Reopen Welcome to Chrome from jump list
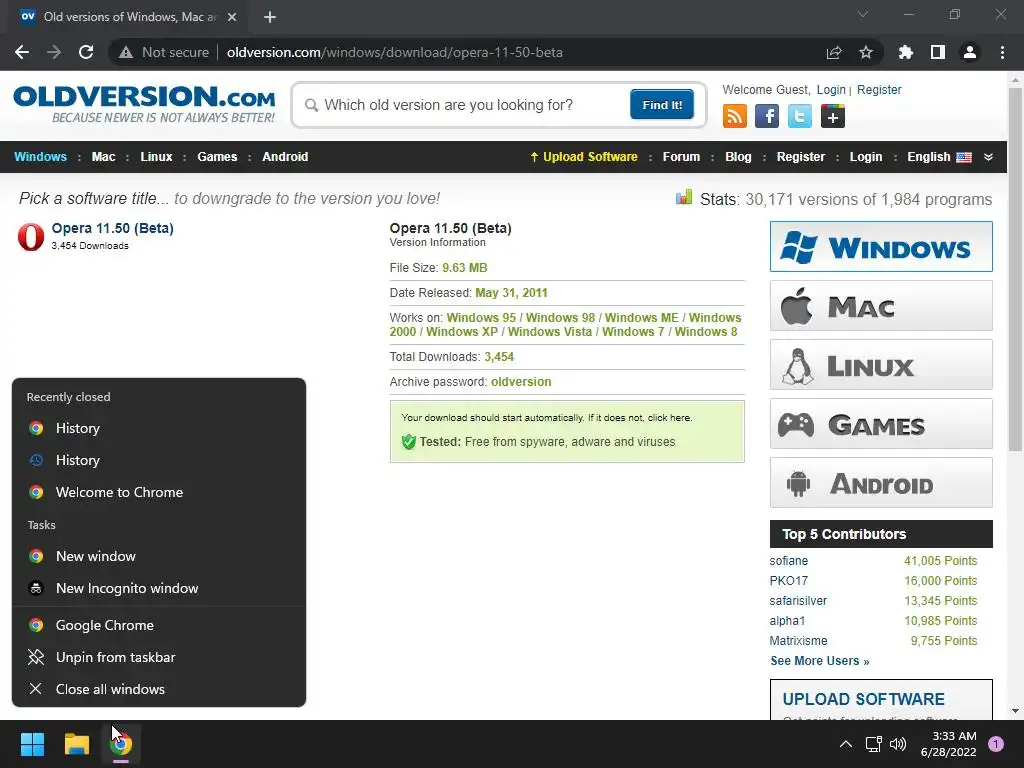This screenshot has height=768, width=1024. coord(159,492)
